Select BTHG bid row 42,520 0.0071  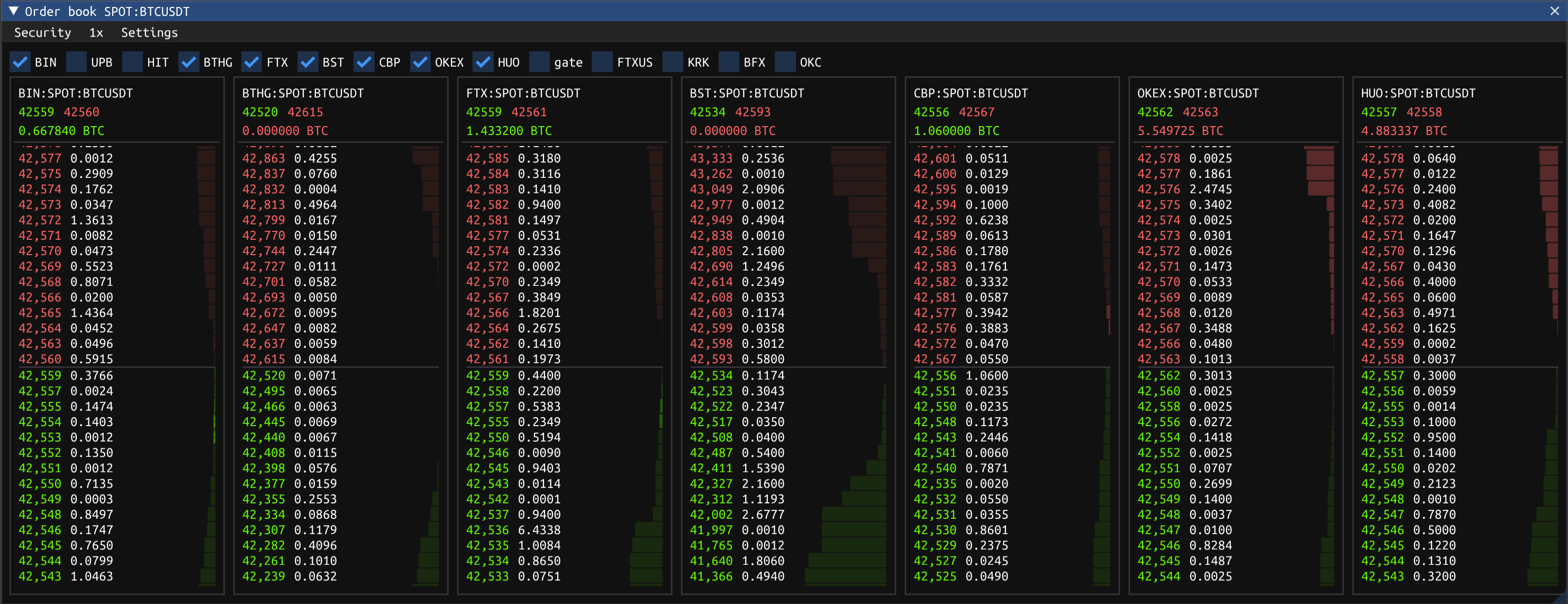(340, 376)
